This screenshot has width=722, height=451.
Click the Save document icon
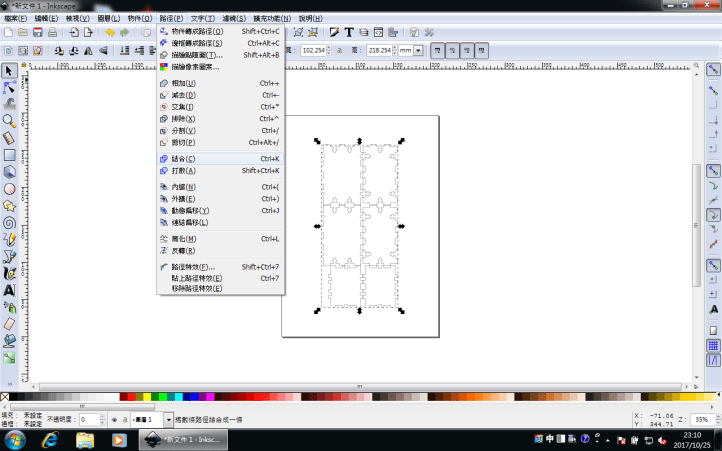(x=38, y=33)
